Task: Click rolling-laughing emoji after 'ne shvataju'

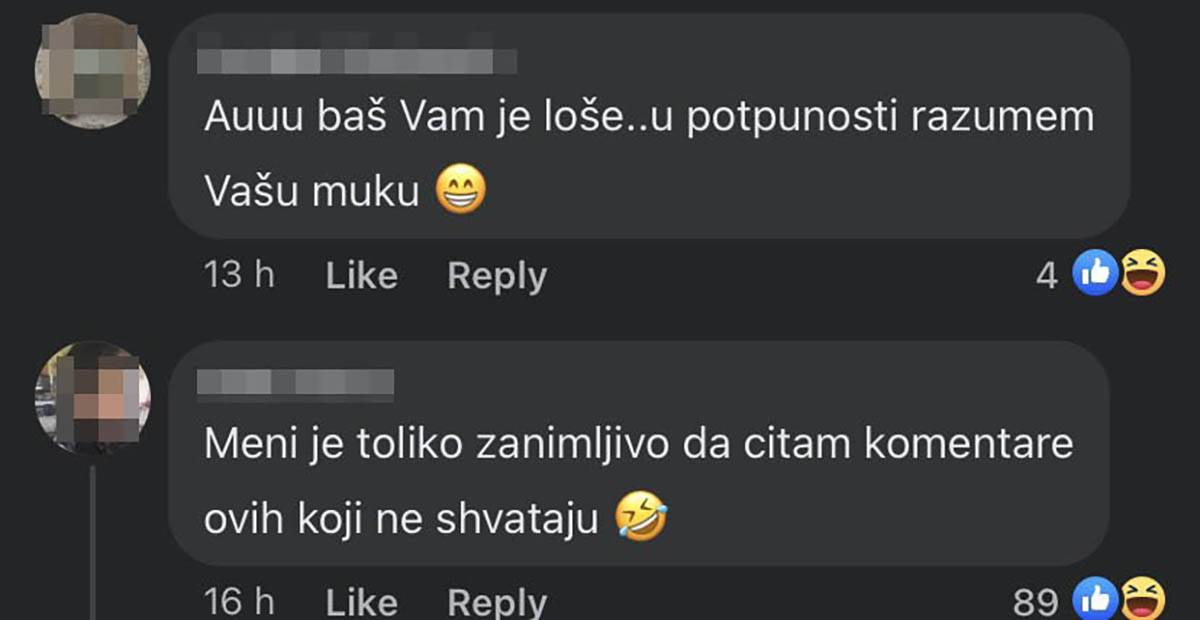Action: 641,517
